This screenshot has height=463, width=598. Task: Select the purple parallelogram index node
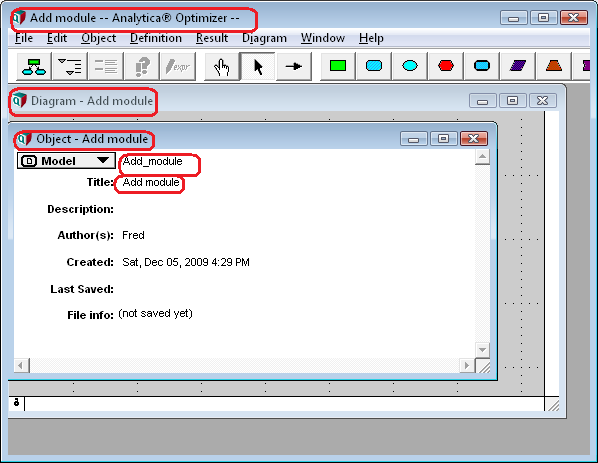pos(518,66)
